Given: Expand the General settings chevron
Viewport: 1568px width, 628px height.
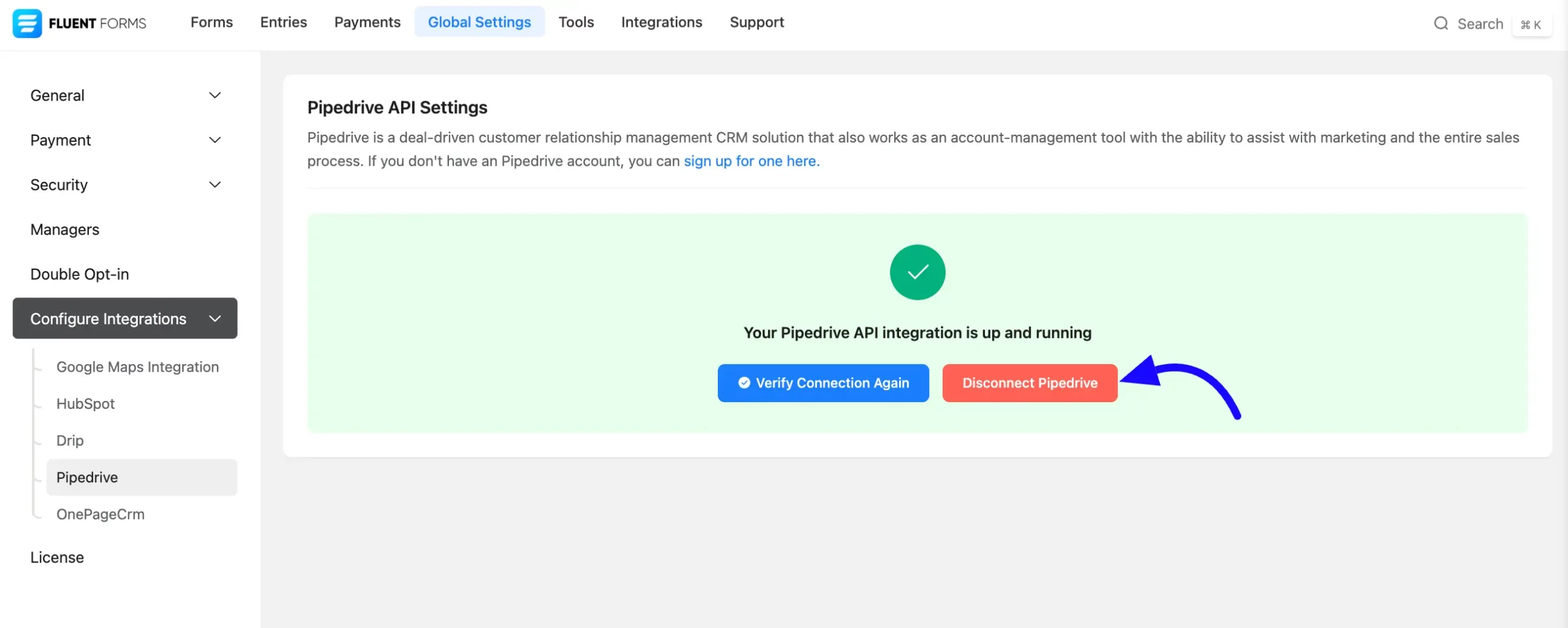Looking at the screenshot, I should point(215,95).
